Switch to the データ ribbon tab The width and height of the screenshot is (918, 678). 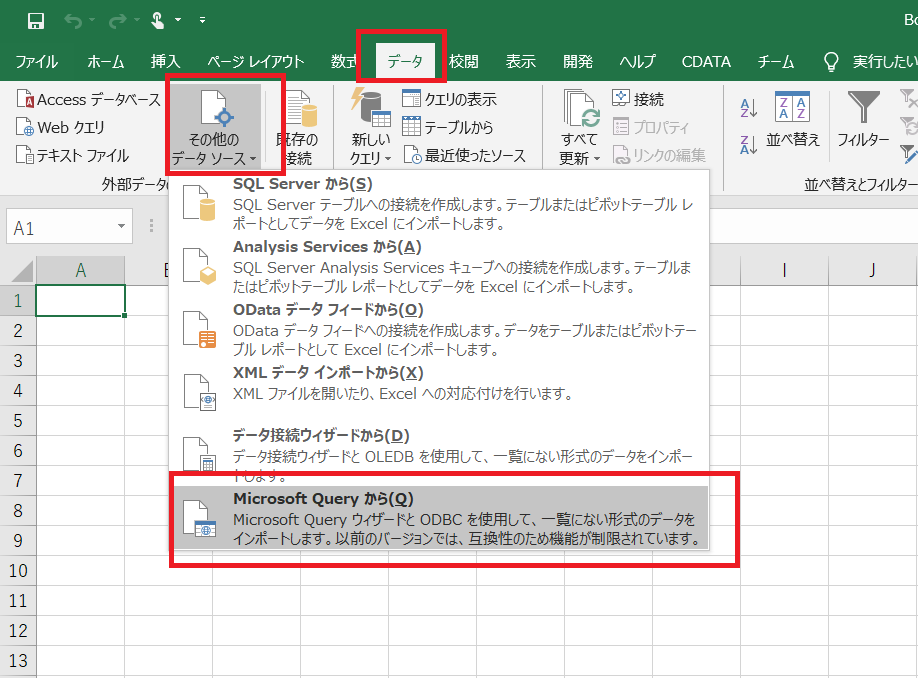(x=405, y=61)
